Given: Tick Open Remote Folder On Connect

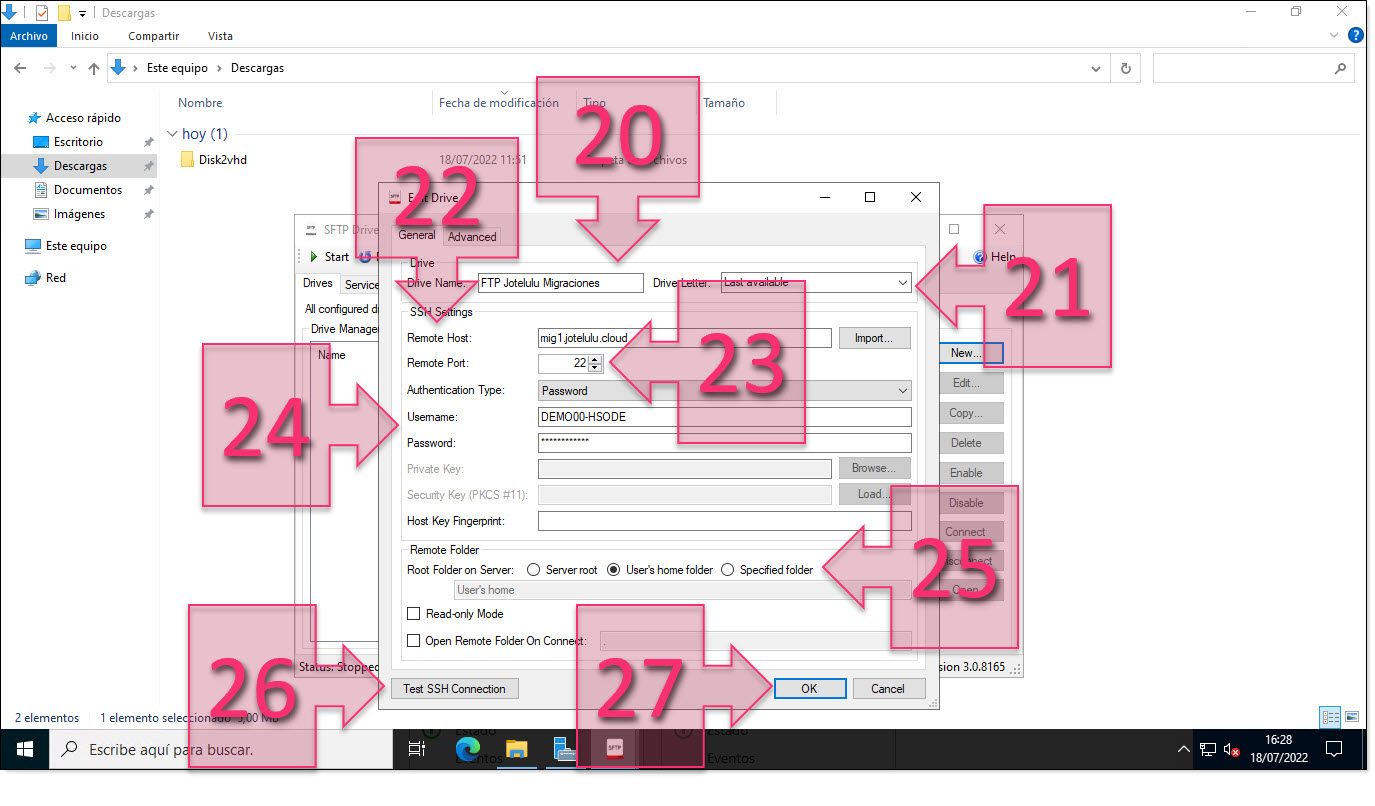Looking at the screenshot, I should 414,641.
